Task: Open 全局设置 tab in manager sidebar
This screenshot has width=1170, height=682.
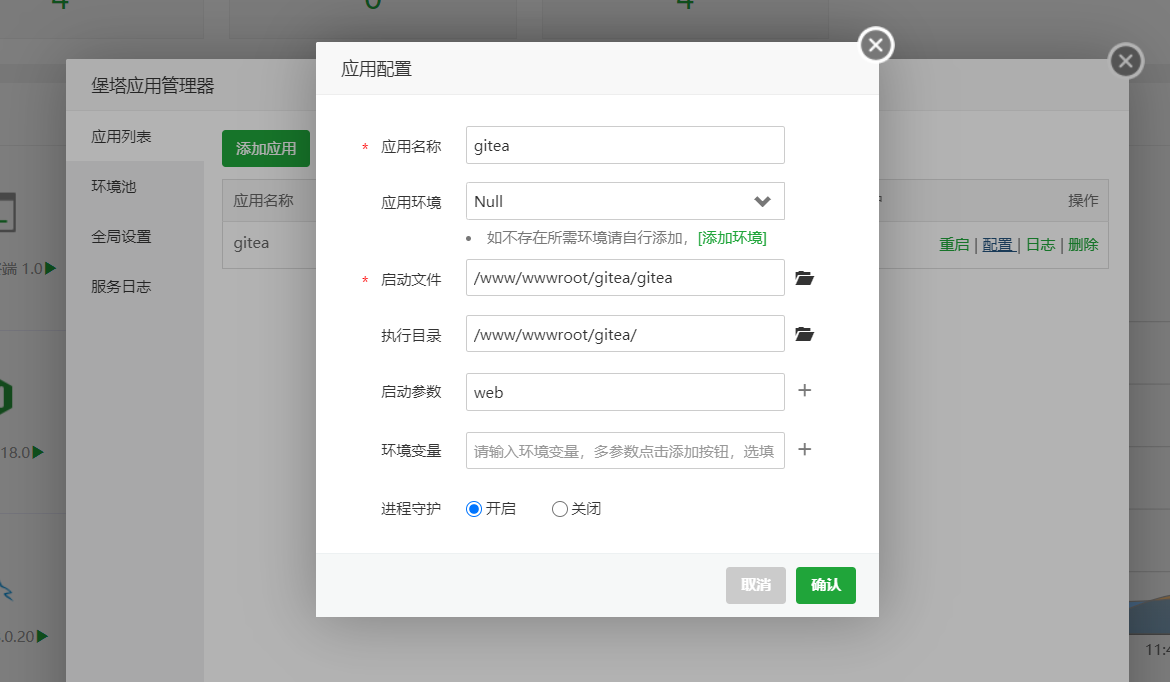Action: [x=134, y=237]
